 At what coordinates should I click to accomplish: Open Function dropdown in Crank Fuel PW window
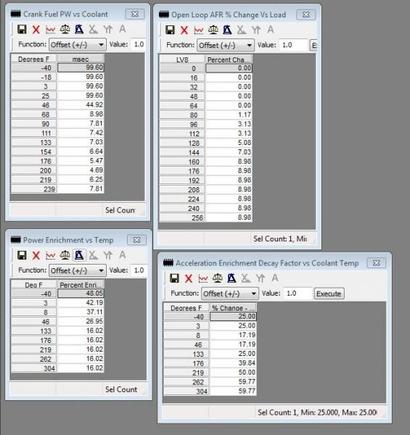[x=78, y=44]
